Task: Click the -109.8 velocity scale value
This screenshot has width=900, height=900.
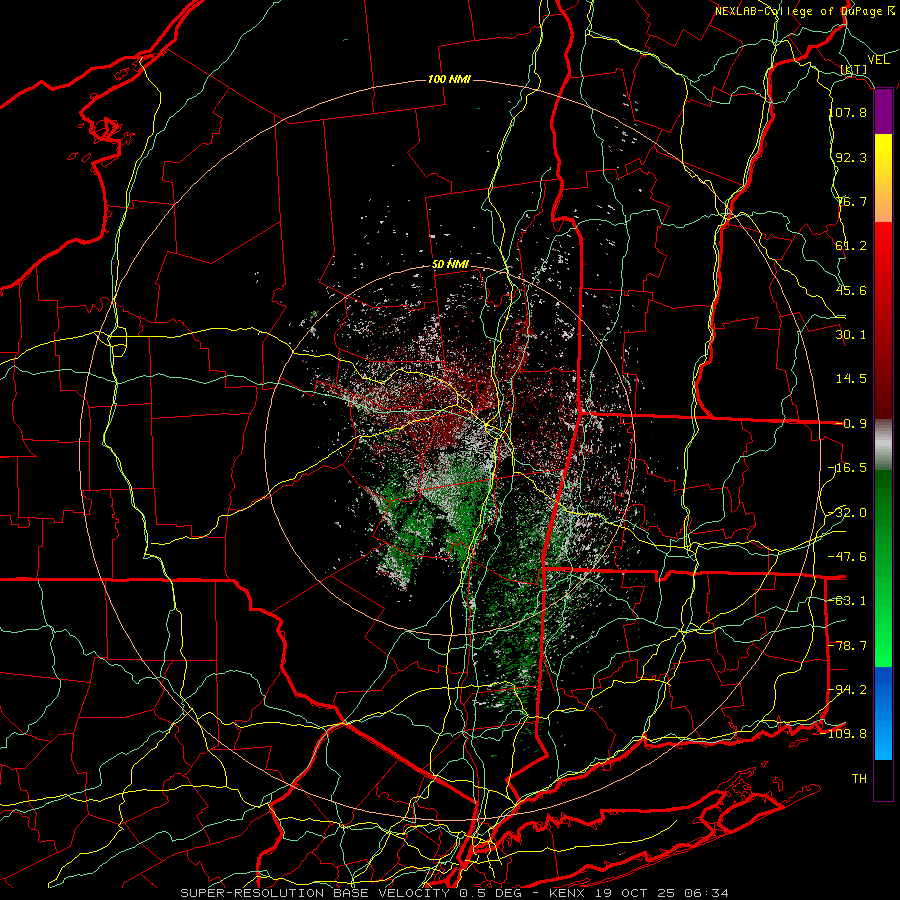Action: (844, 734)
